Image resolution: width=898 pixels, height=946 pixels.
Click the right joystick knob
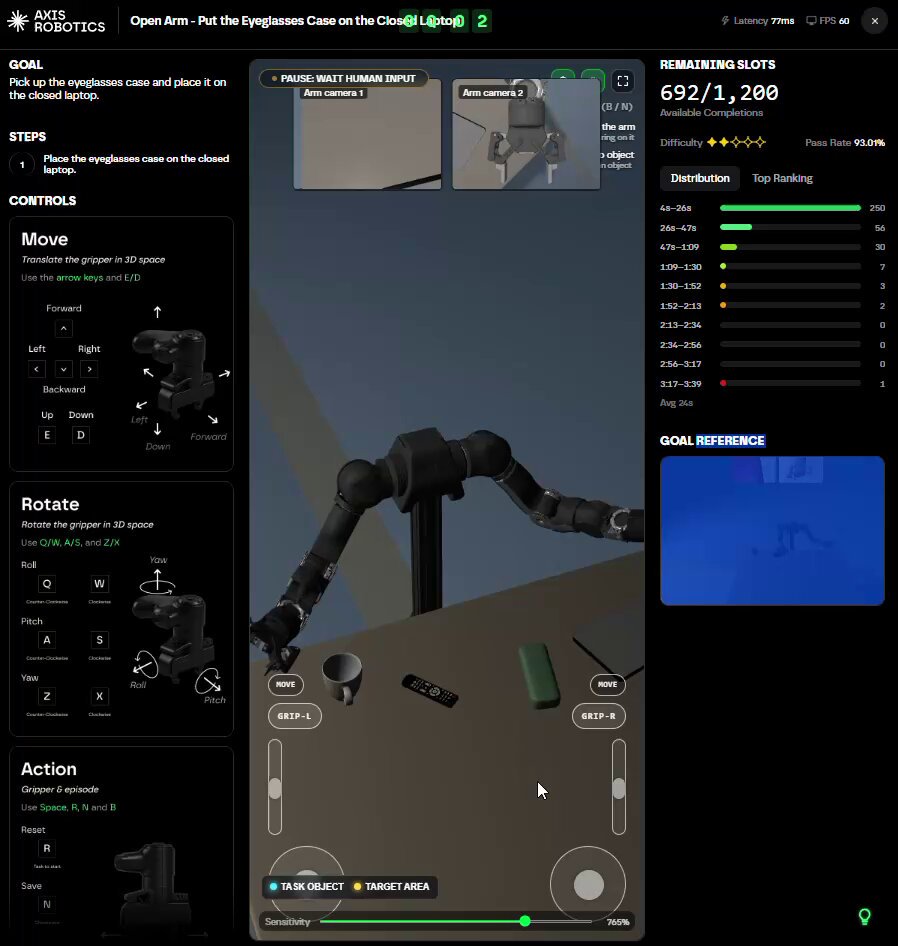point(588,884)
